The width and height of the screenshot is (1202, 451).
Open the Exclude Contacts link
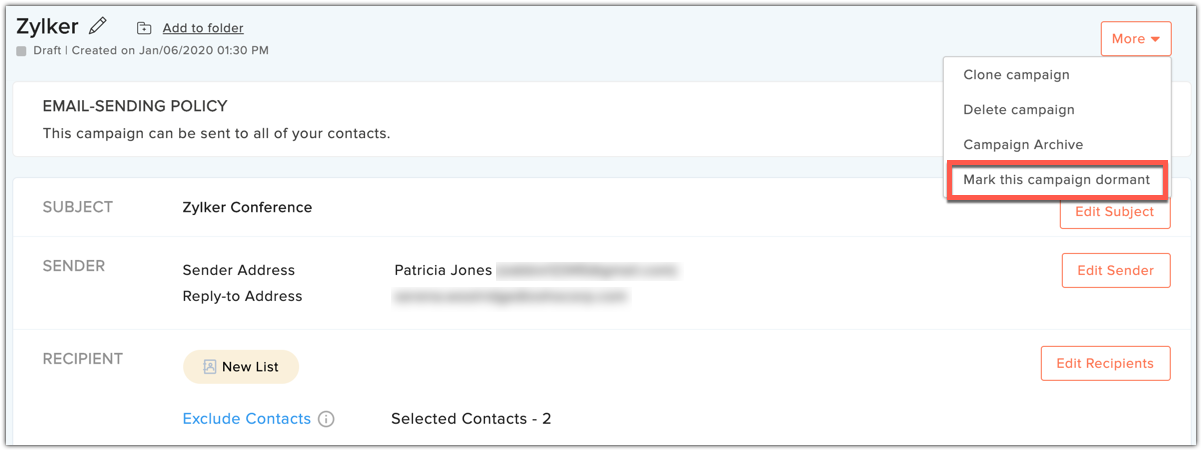click(x=246, y=419)
